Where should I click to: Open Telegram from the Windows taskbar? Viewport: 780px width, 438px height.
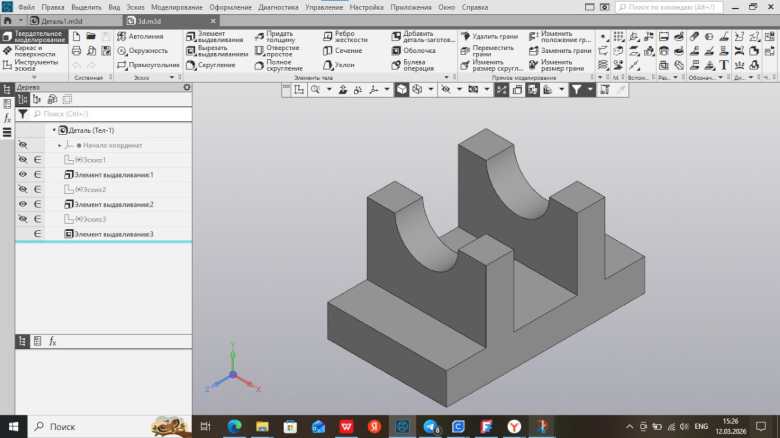coord(431,426)
